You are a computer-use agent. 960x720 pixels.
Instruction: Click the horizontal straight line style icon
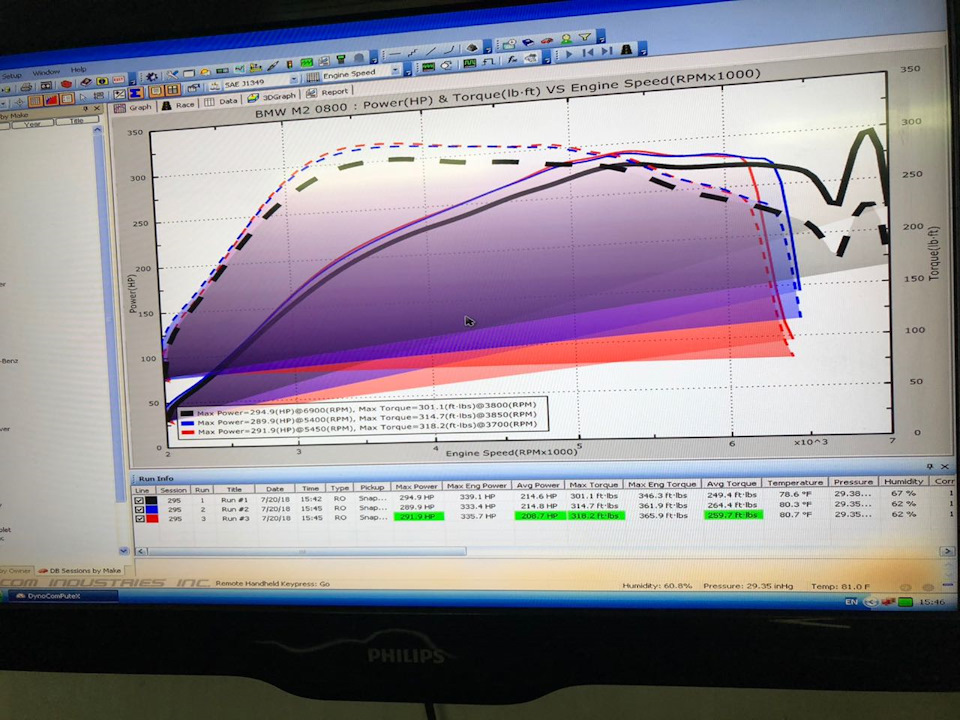pyautogui.click(x=396, y=53)
